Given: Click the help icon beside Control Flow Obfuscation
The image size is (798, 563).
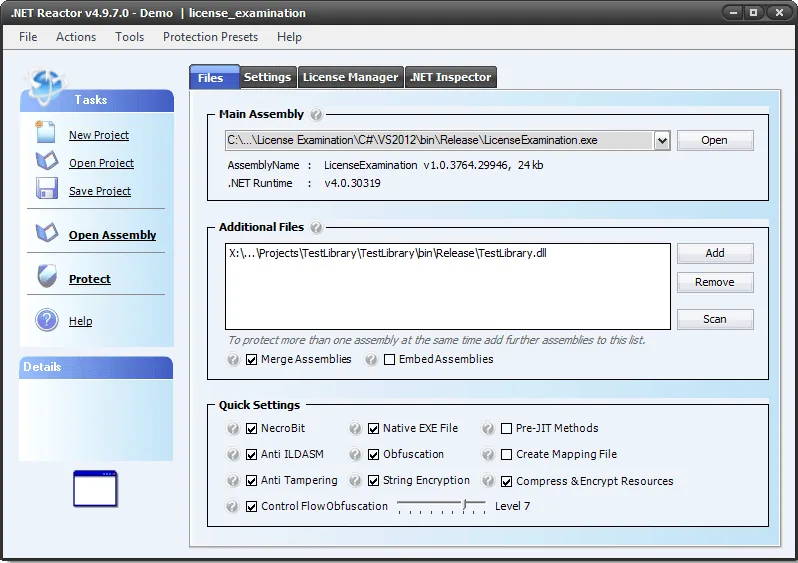Looking at the screenshot, I should [232, 506].
